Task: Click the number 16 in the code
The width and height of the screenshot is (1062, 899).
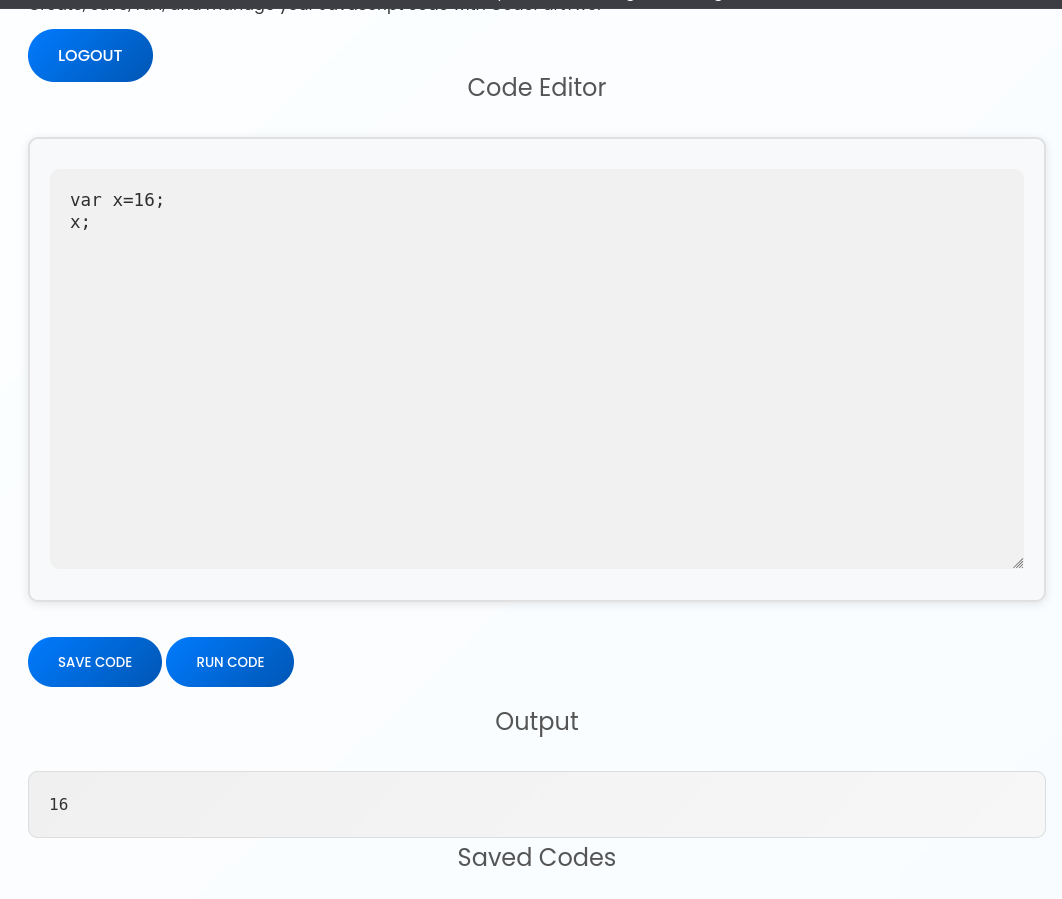Action: coord(144,200)
